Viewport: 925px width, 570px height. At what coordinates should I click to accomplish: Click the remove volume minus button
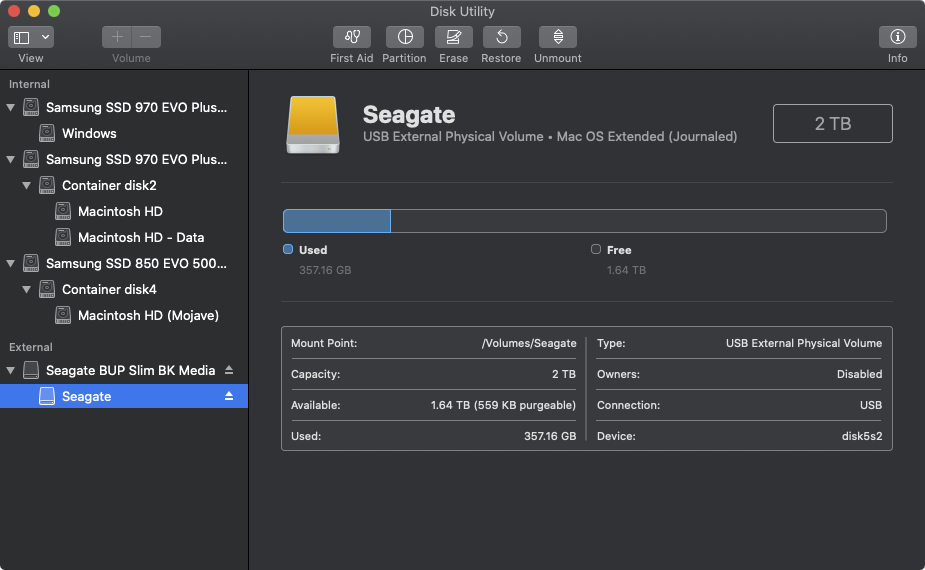146,37
